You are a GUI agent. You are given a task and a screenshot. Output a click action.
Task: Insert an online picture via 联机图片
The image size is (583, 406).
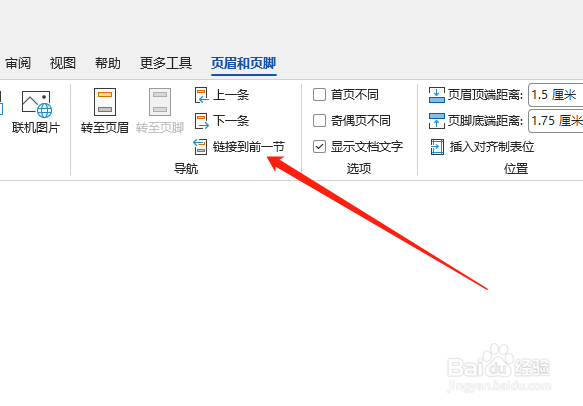click(36, 112)
